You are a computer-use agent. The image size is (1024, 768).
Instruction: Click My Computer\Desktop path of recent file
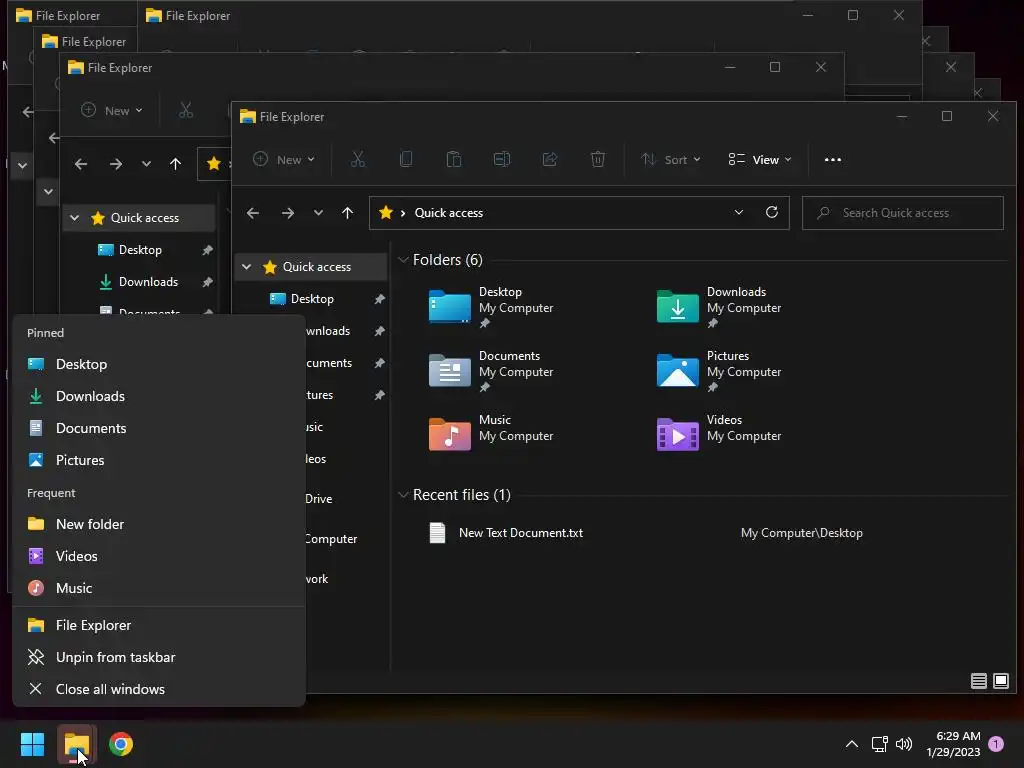coord(801,533)
